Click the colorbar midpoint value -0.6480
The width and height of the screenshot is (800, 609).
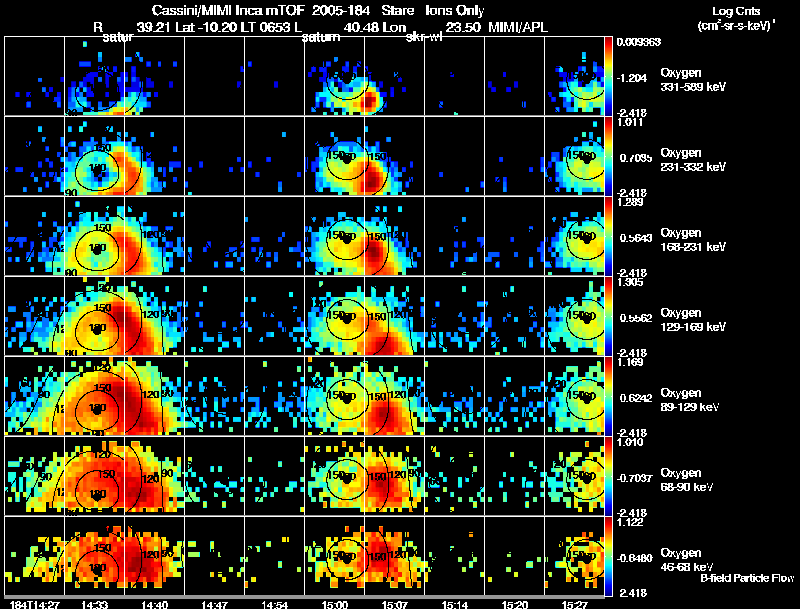tap(635, 559)
